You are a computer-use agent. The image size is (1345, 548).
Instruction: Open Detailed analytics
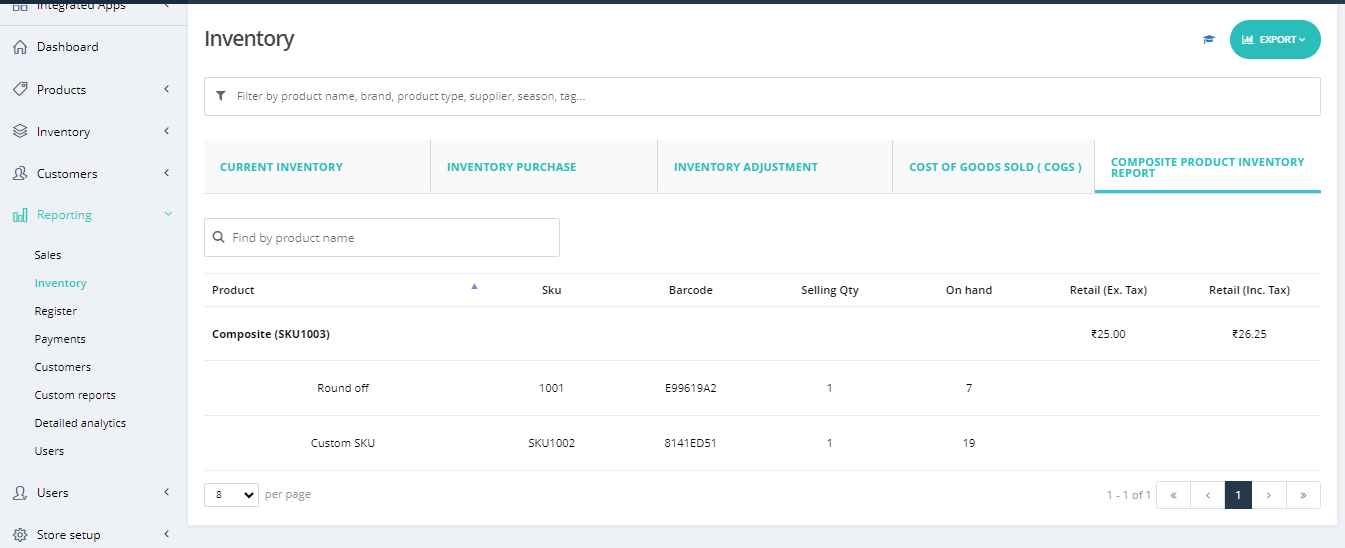point(80,423)
